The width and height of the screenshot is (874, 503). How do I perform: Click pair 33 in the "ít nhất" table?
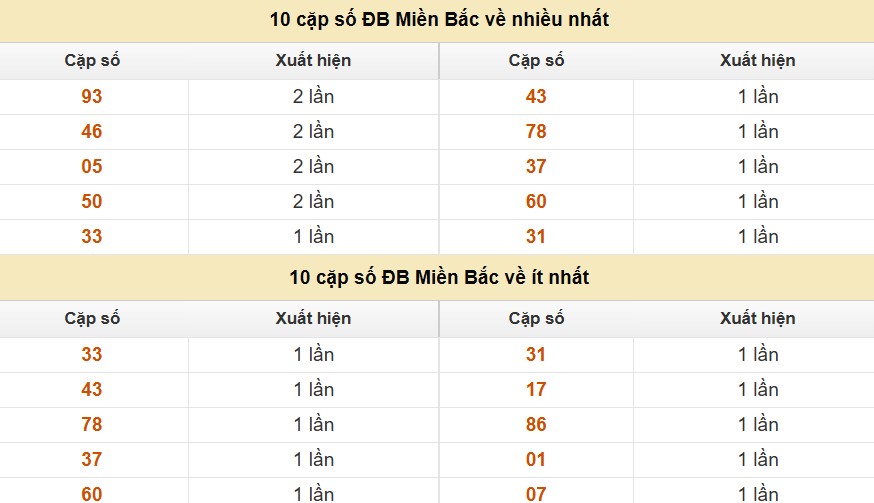(92, 354)
